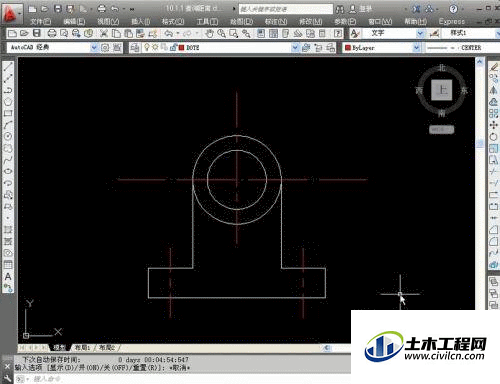Viewport: 500px width, 384px height.
Task: Expand the quick access toolbar customize arrow
Action: tap(132, 9)
